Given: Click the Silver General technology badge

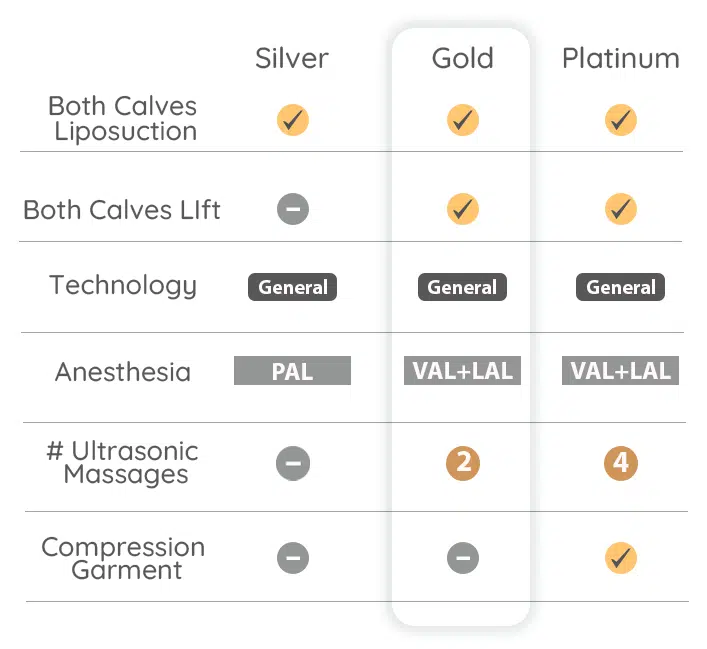Looking at the screenshot, I should click(293, 287).
